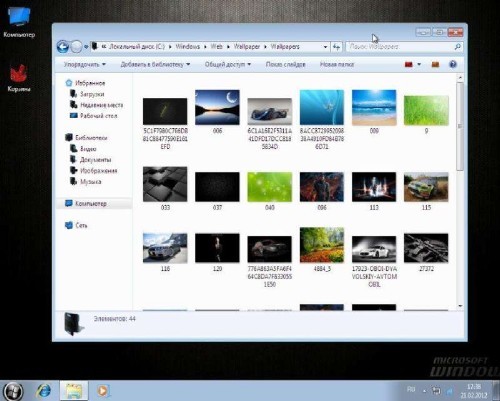Open the address bar history dropdown arrow
The height and width of the screenshot is (401, 500).
325,47
